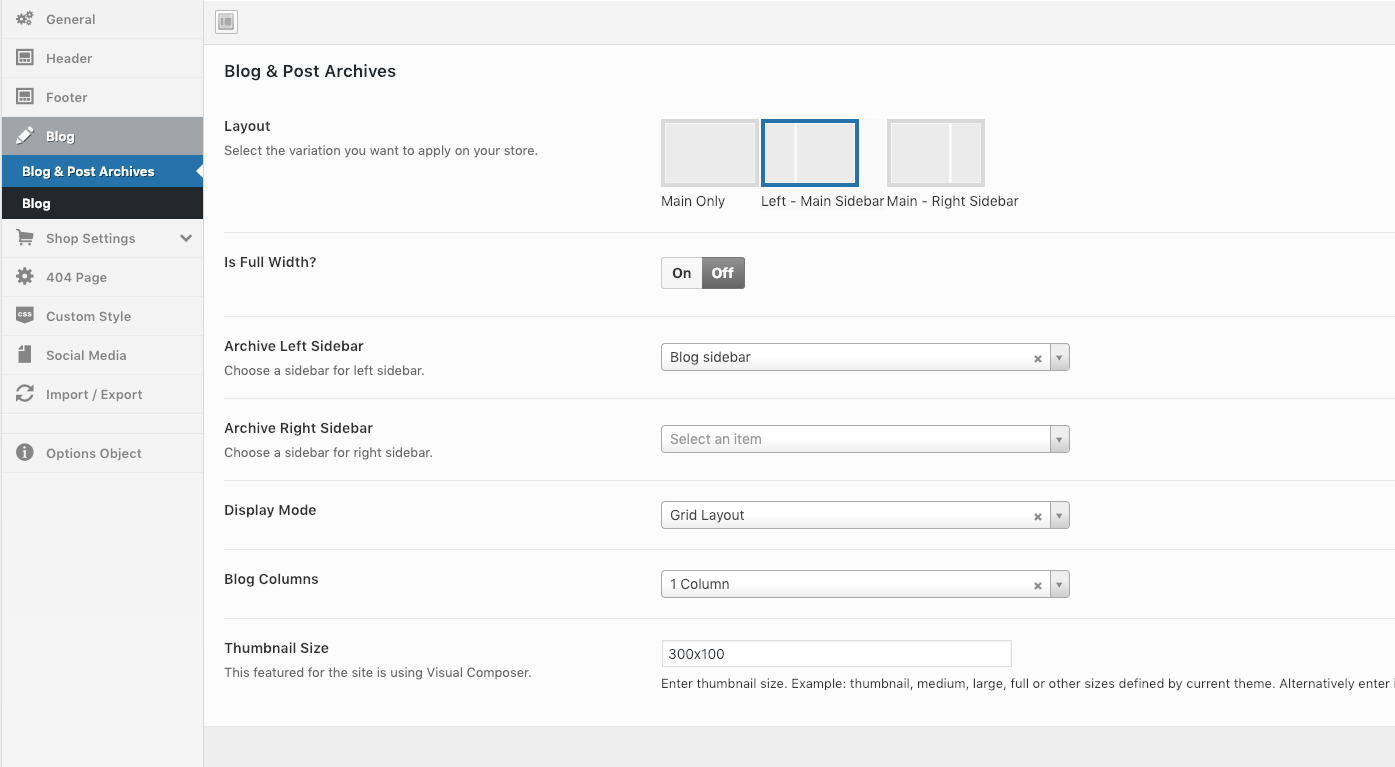
Task: Turn Is Full Width to On
Action: click(x=681, y=273)
